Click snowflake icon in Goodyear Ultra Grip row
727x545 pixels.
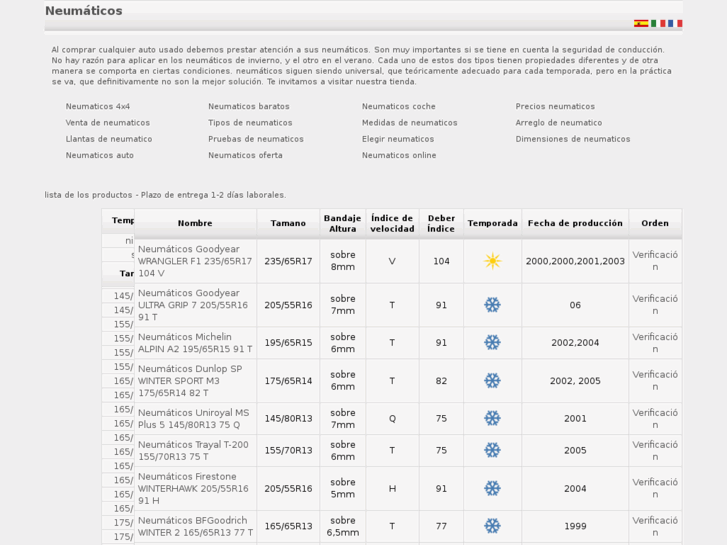point(492,305)
